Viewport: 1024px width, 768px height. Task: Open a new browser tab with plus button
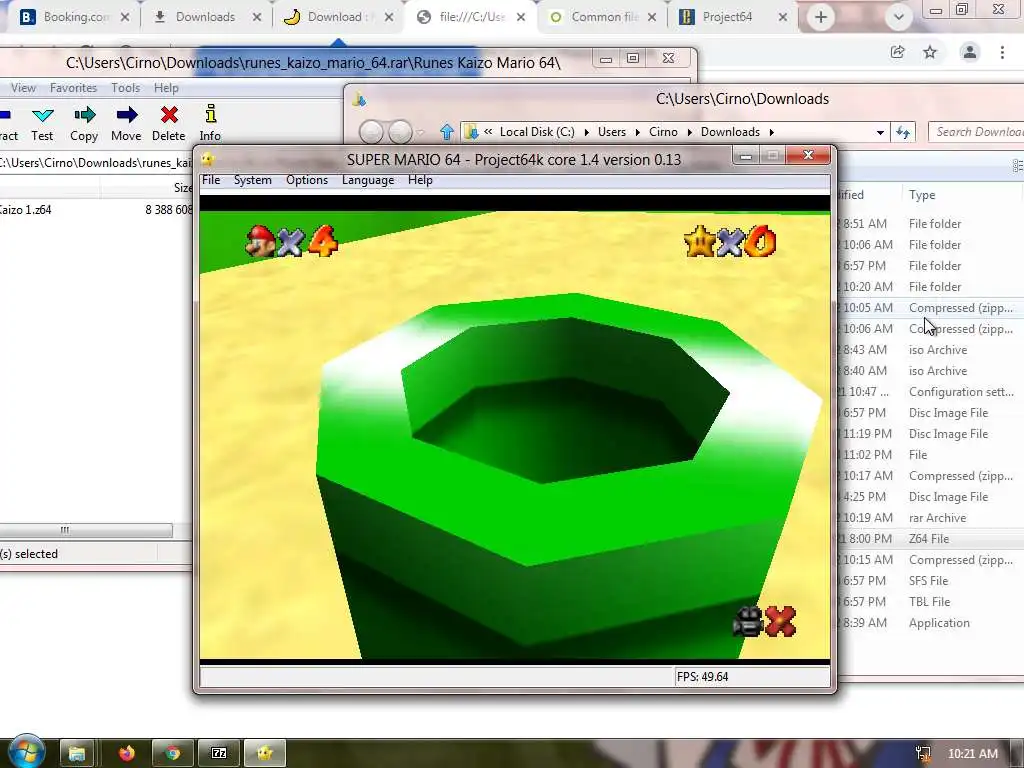(x=821, y=17)
